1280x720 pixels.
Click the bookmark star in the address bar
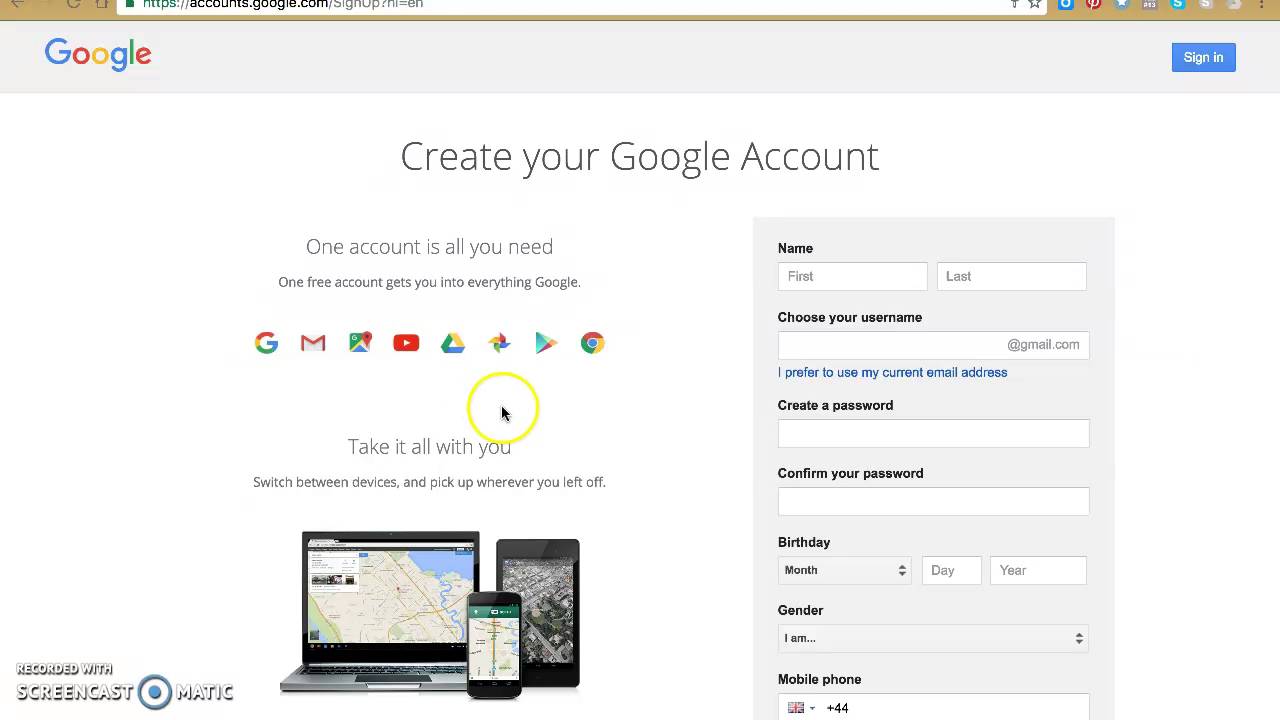coord(1035,4)
